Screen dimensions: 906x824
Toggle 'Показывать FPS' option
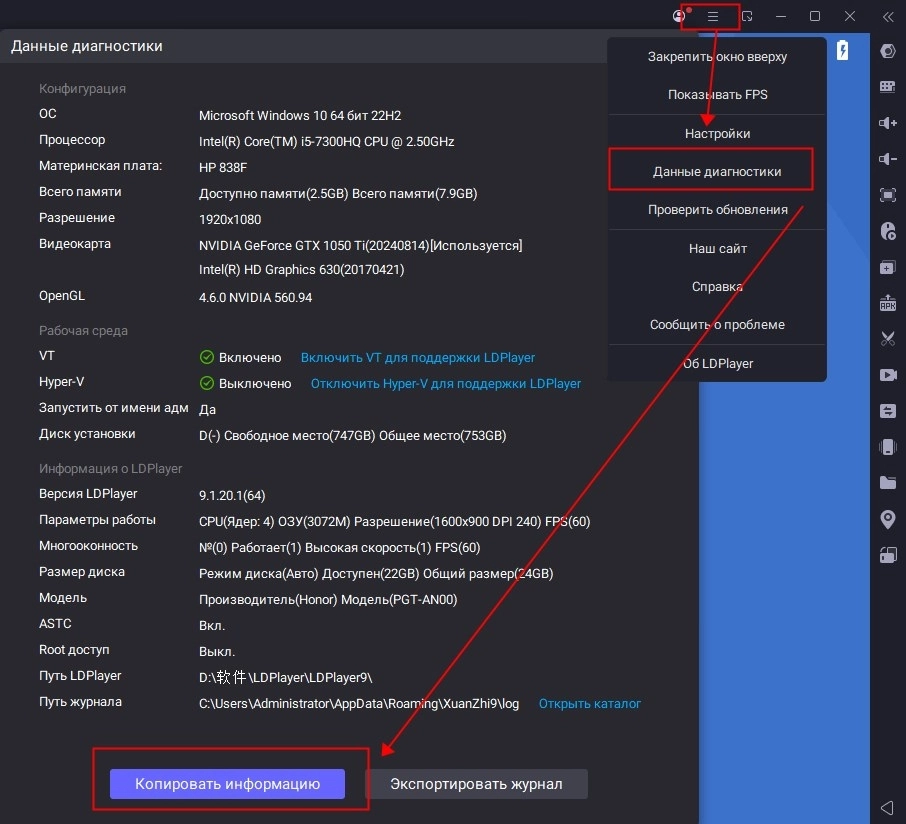coord(717,95)
